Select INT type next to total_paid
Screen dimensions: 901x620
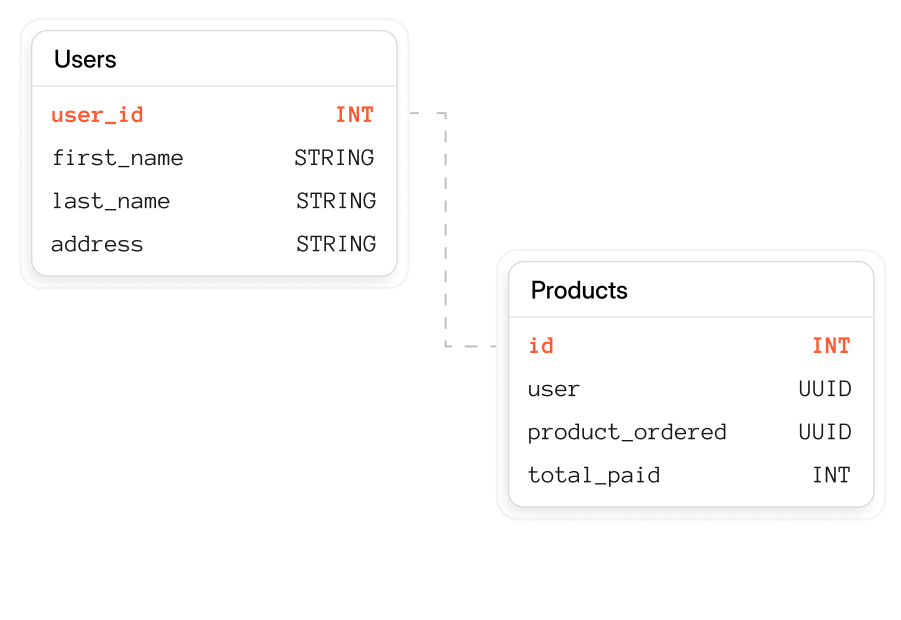tap(831, 475)
